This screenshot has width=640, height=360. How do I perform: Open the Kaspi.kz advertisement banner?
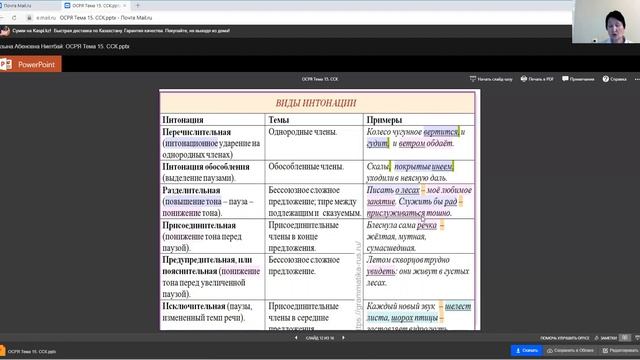(121, 31)
